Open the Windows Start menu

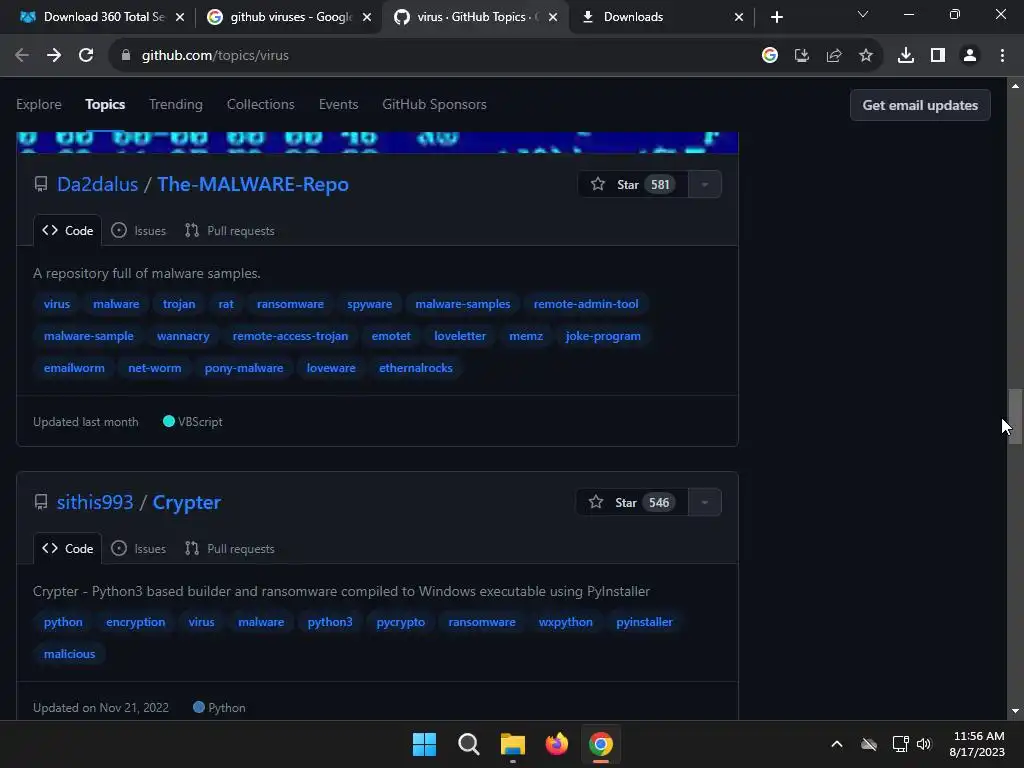click(x=424, y=744)
